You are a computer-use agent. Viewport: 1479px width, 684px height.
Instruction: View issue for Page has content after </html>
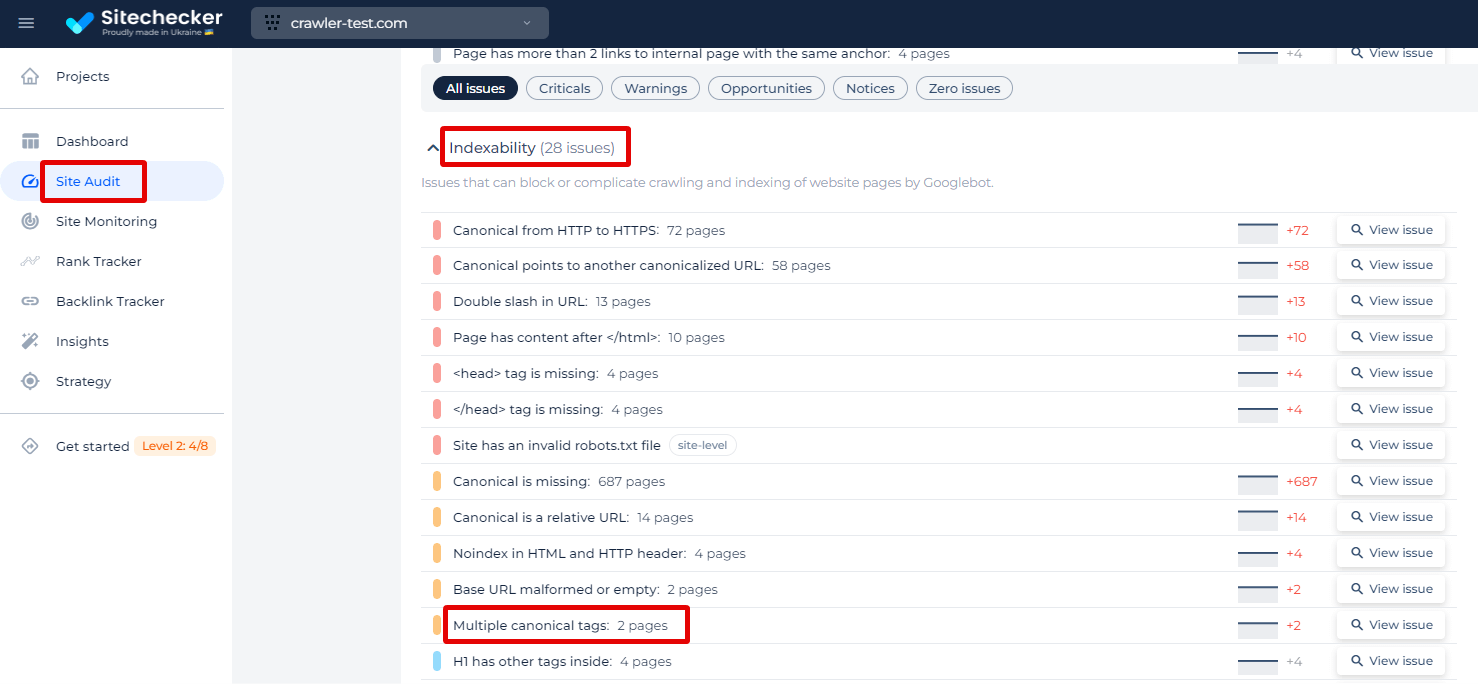click(1391, 337)
